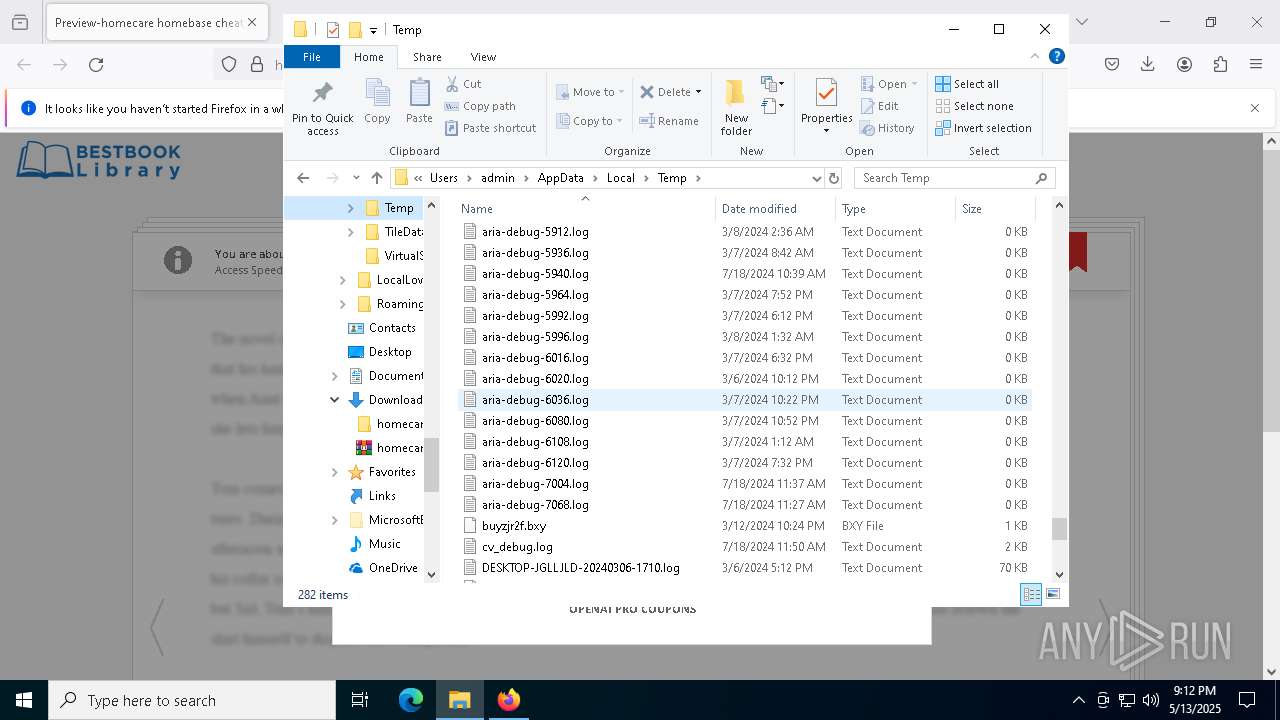Screen dimensions: 1280x720
Task: Select file aria-debug-5912.log
Action: point(535,232)
